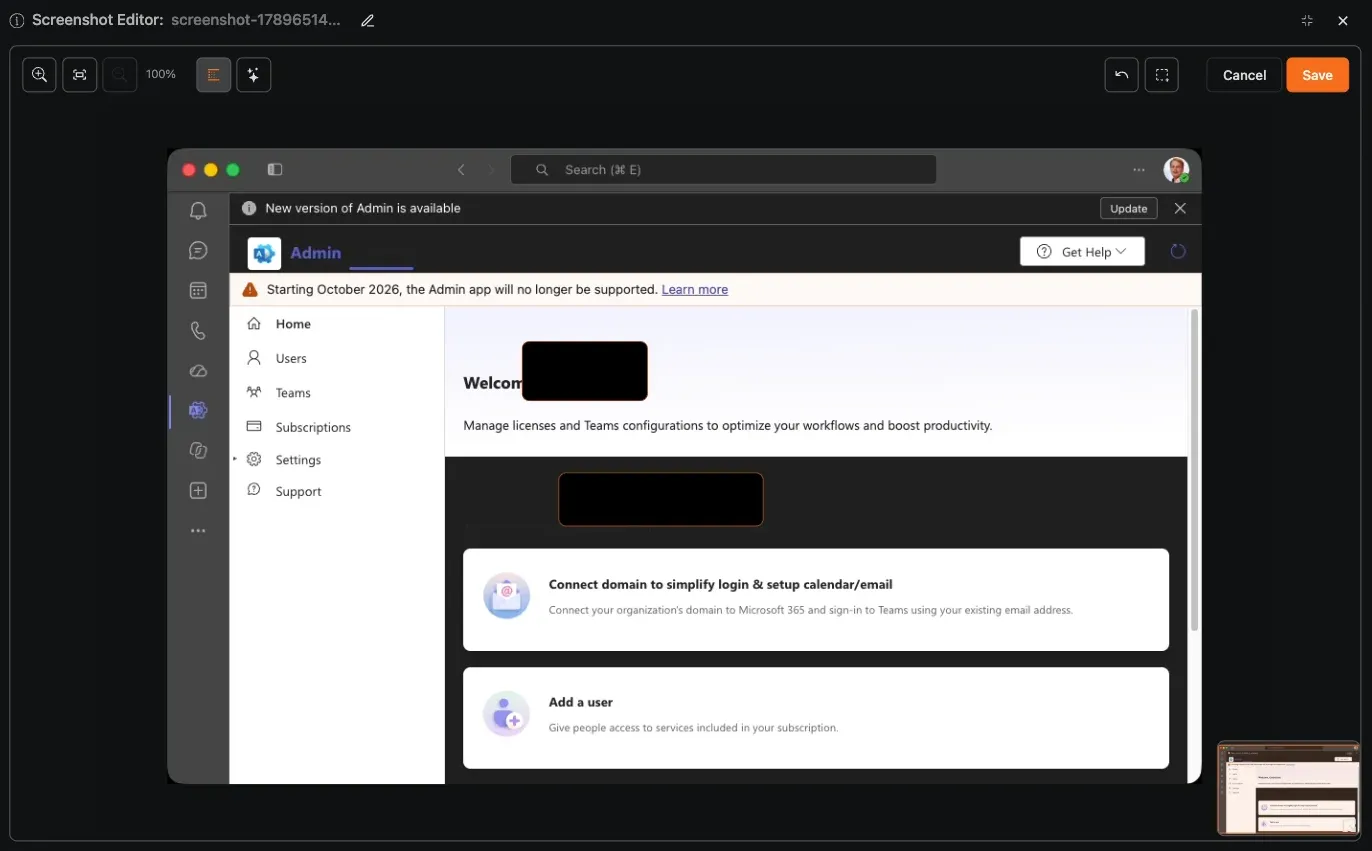Dismiss the new version banner with X
This screenshot has width=1372, height=851.
1180,208
